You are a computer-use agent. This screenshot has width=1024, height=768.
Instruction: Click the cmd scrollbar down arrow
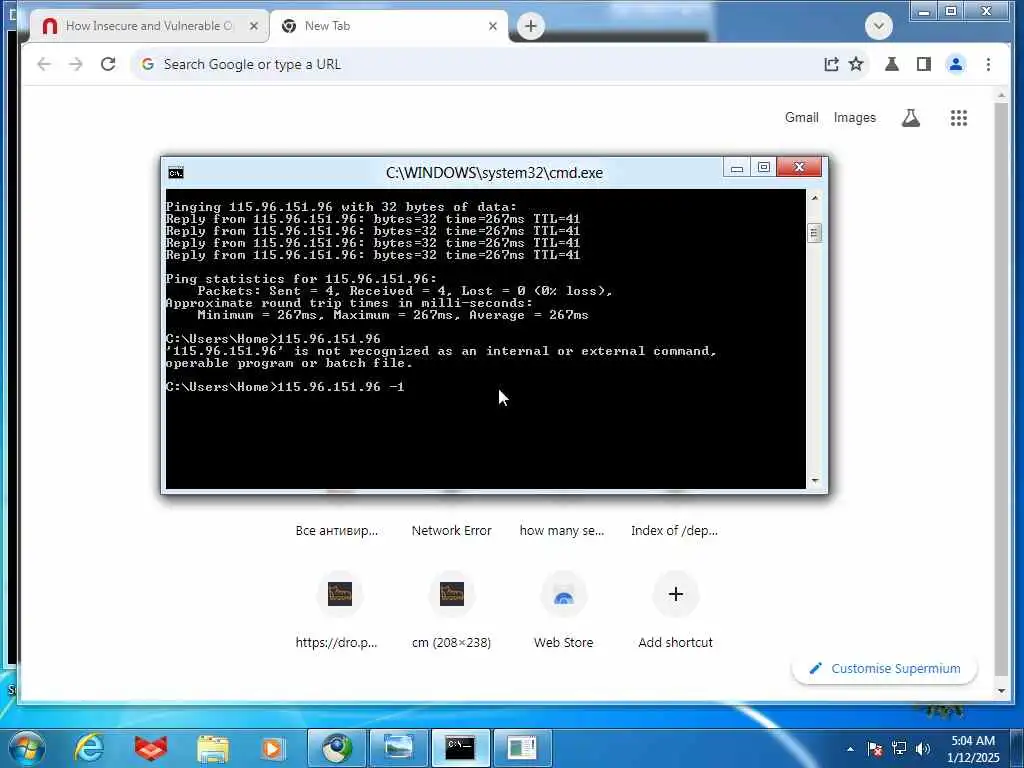814,481
